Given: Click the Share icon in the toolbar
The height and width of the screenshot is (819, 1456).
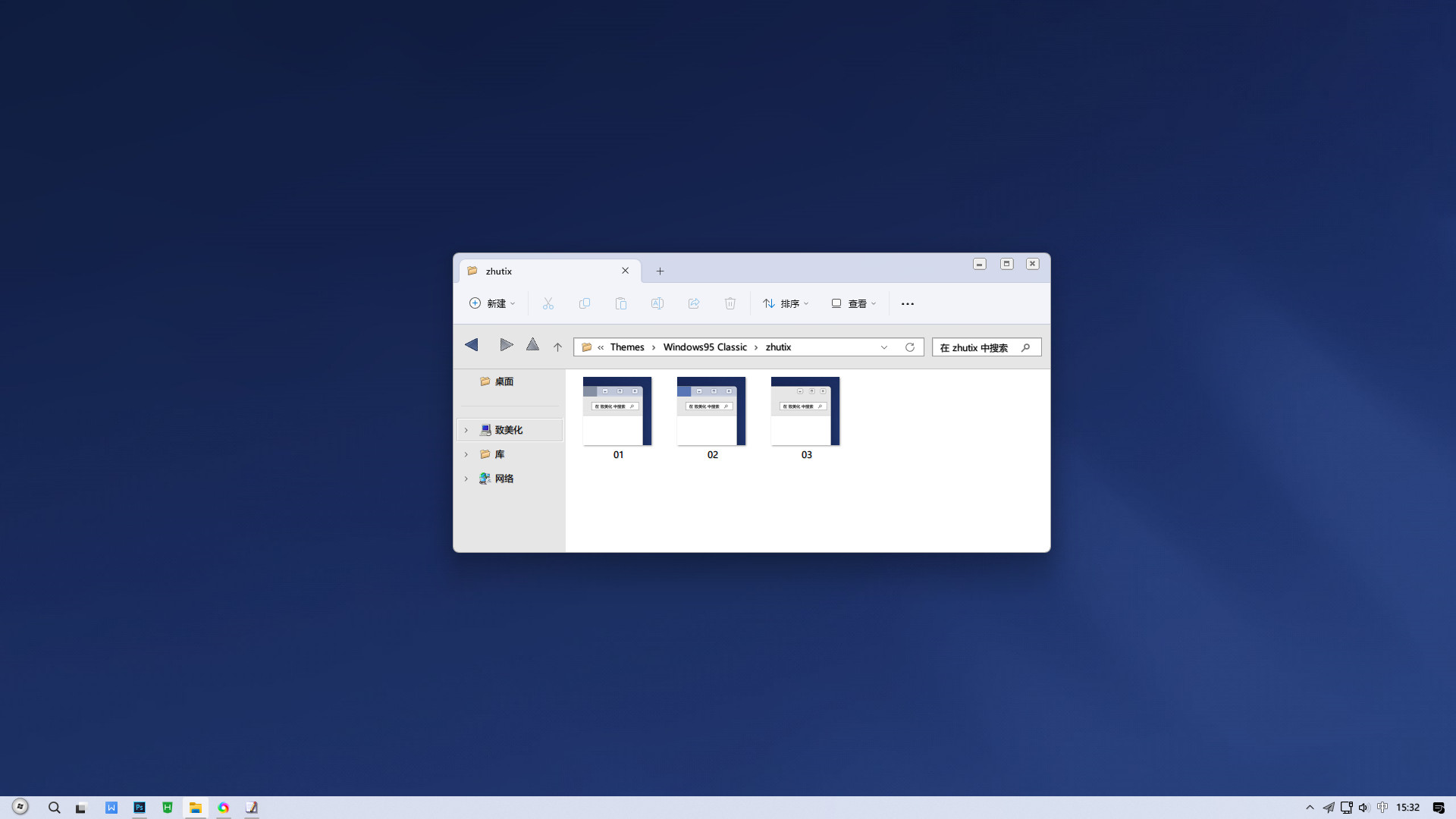Looking at the screenshot, I should tap(694, 303).
